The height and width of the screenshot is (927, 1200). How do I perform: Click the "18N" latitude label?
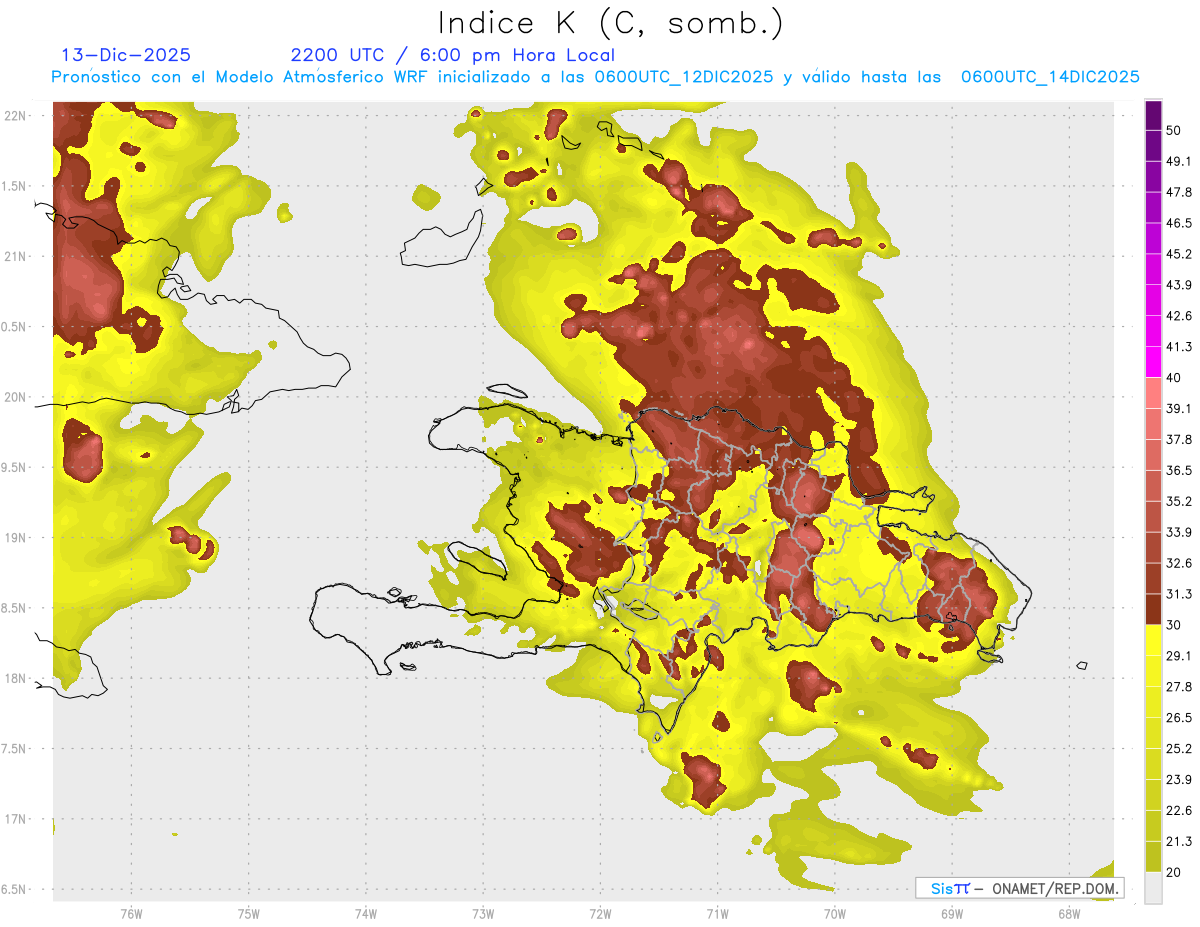(16, 678)
